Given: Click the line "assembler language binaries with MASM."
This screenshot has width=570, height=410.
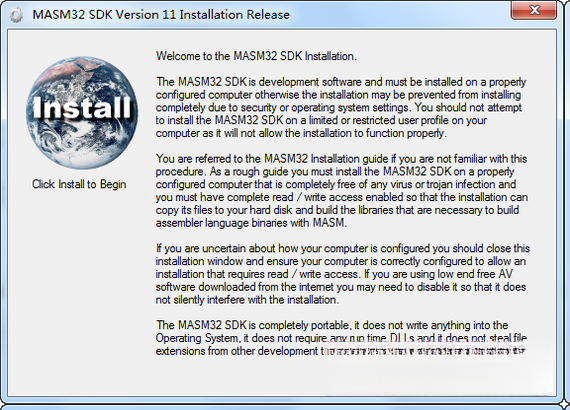Looking at the screenshot, I should click(x=252, y=223).
